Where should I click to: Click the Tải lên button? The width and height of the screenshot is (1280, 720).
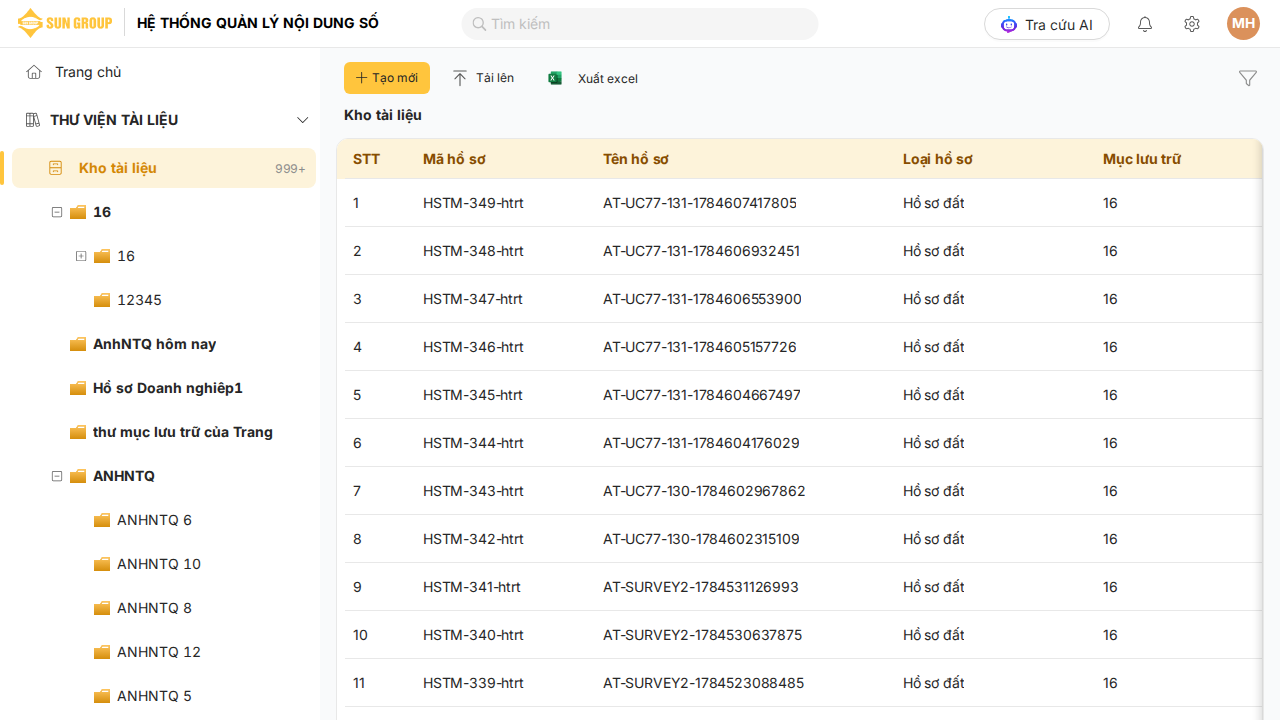tap(483, 78)
